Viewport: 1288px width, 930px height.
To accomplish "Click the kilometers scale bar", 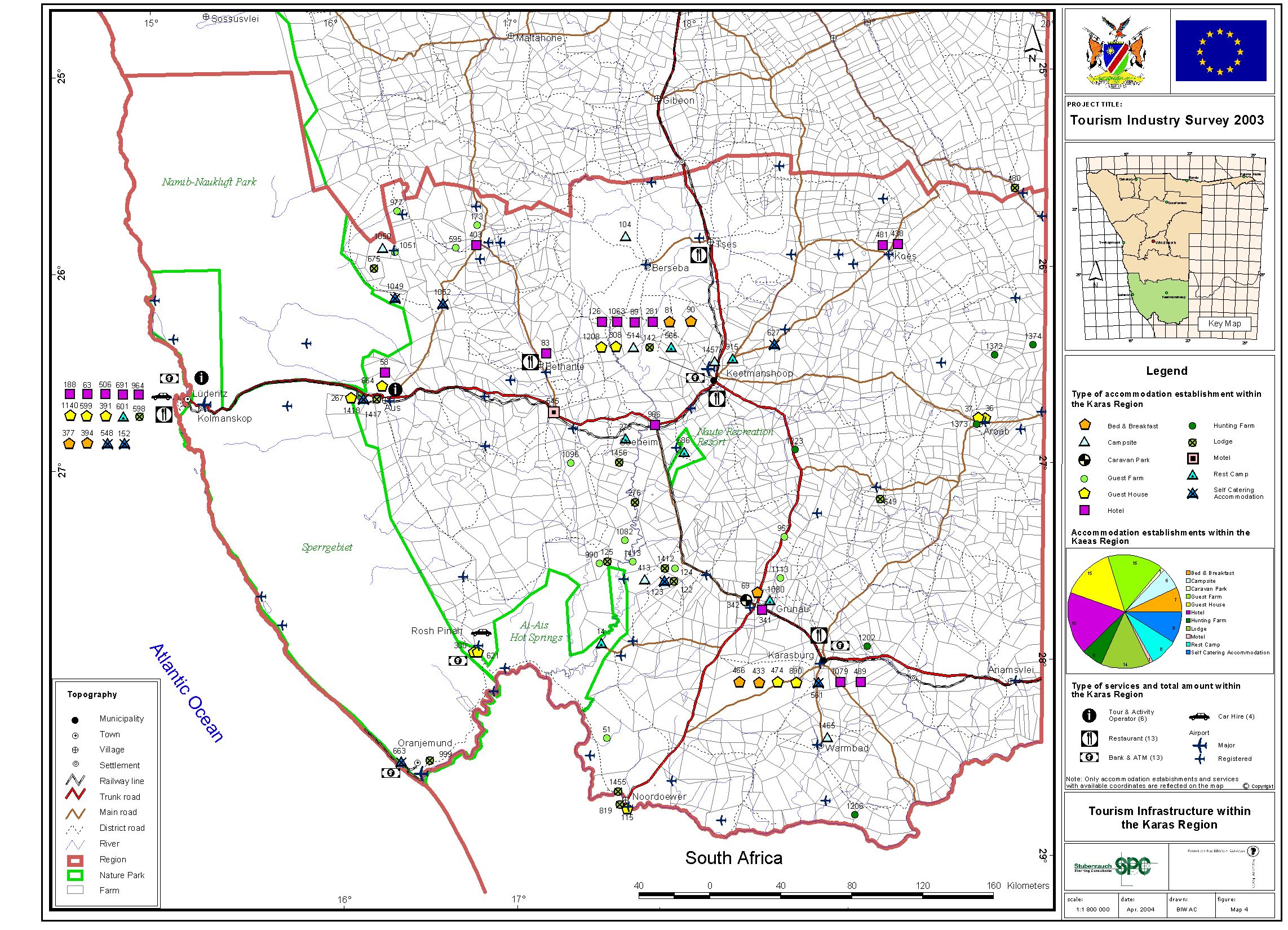I will (x=816, y=896).
